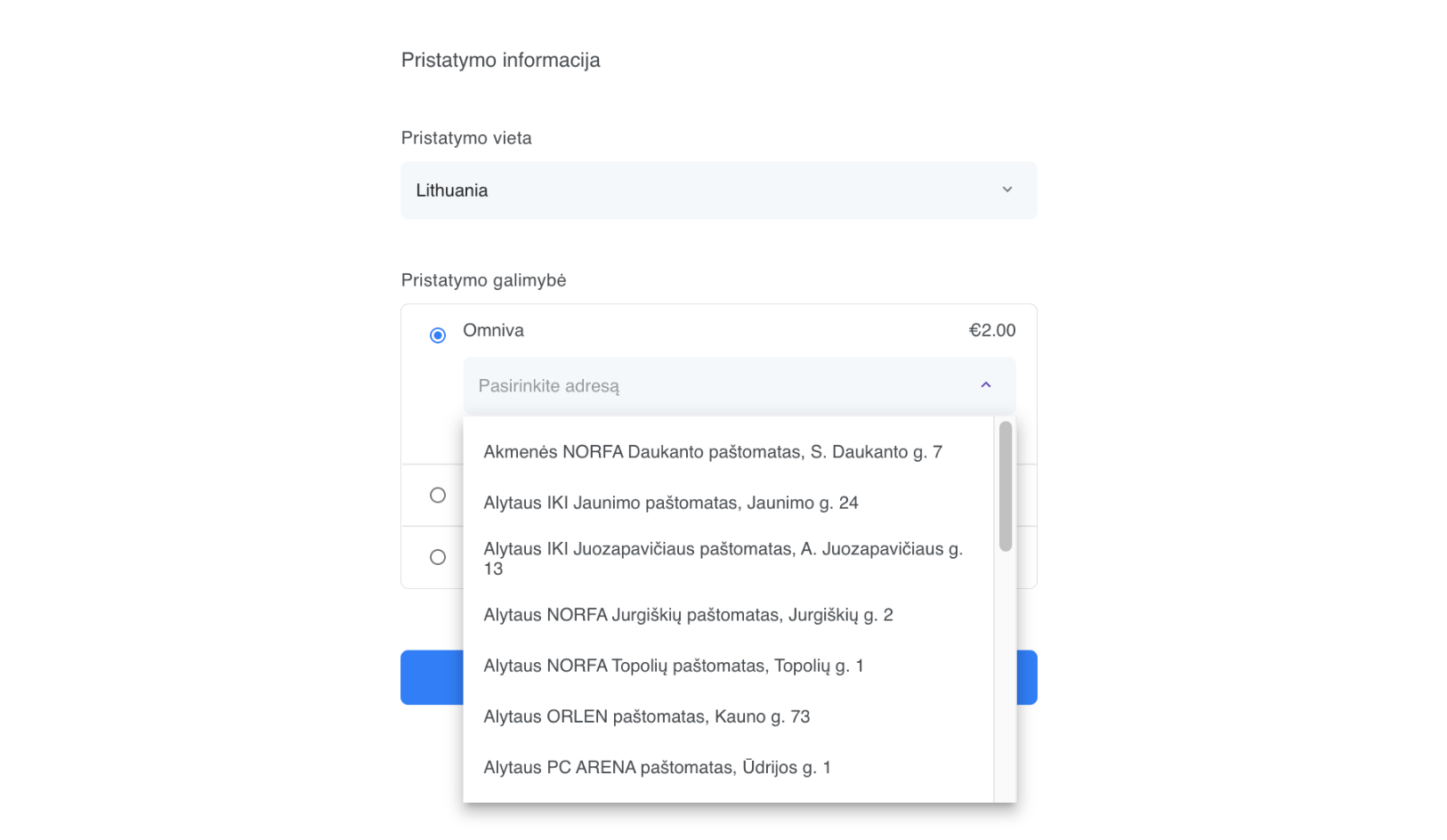Click the chevron on the Pristatymo vieta selector
This screenshot has height=840, width=1447.
click(1006, 190)
